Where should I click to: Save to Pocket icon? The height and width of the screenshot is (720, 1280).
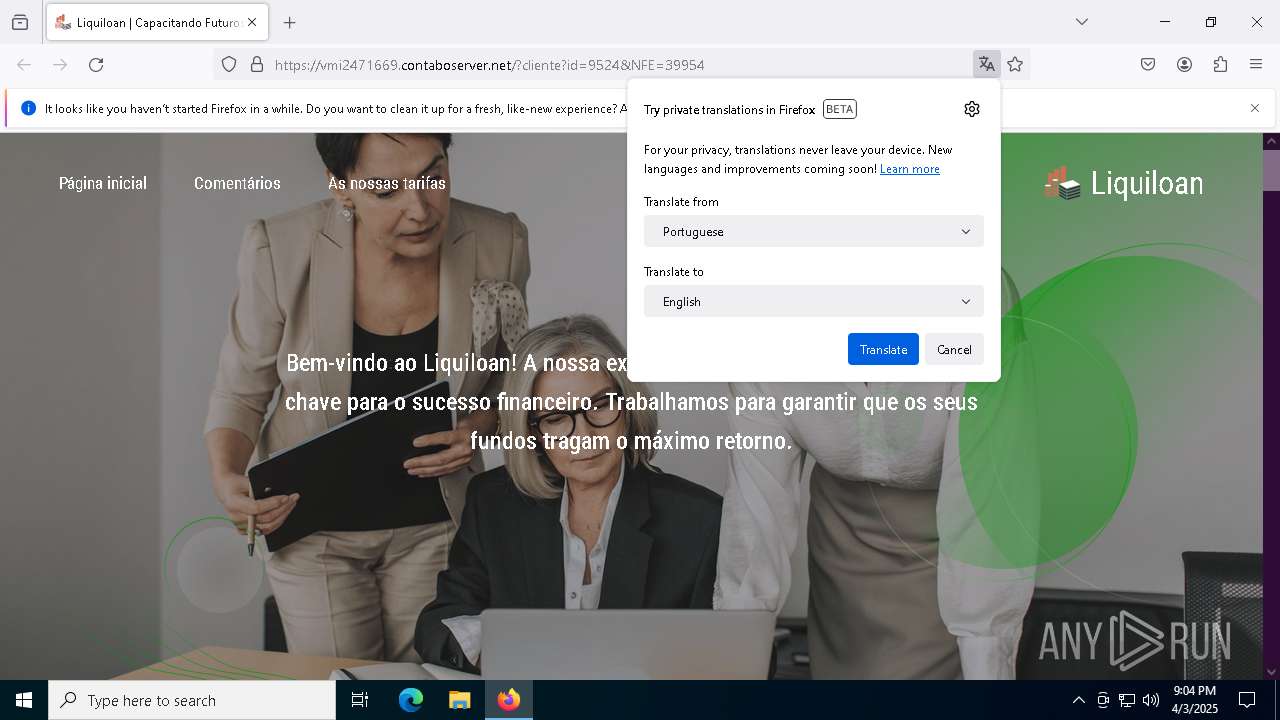point(1148,65)
